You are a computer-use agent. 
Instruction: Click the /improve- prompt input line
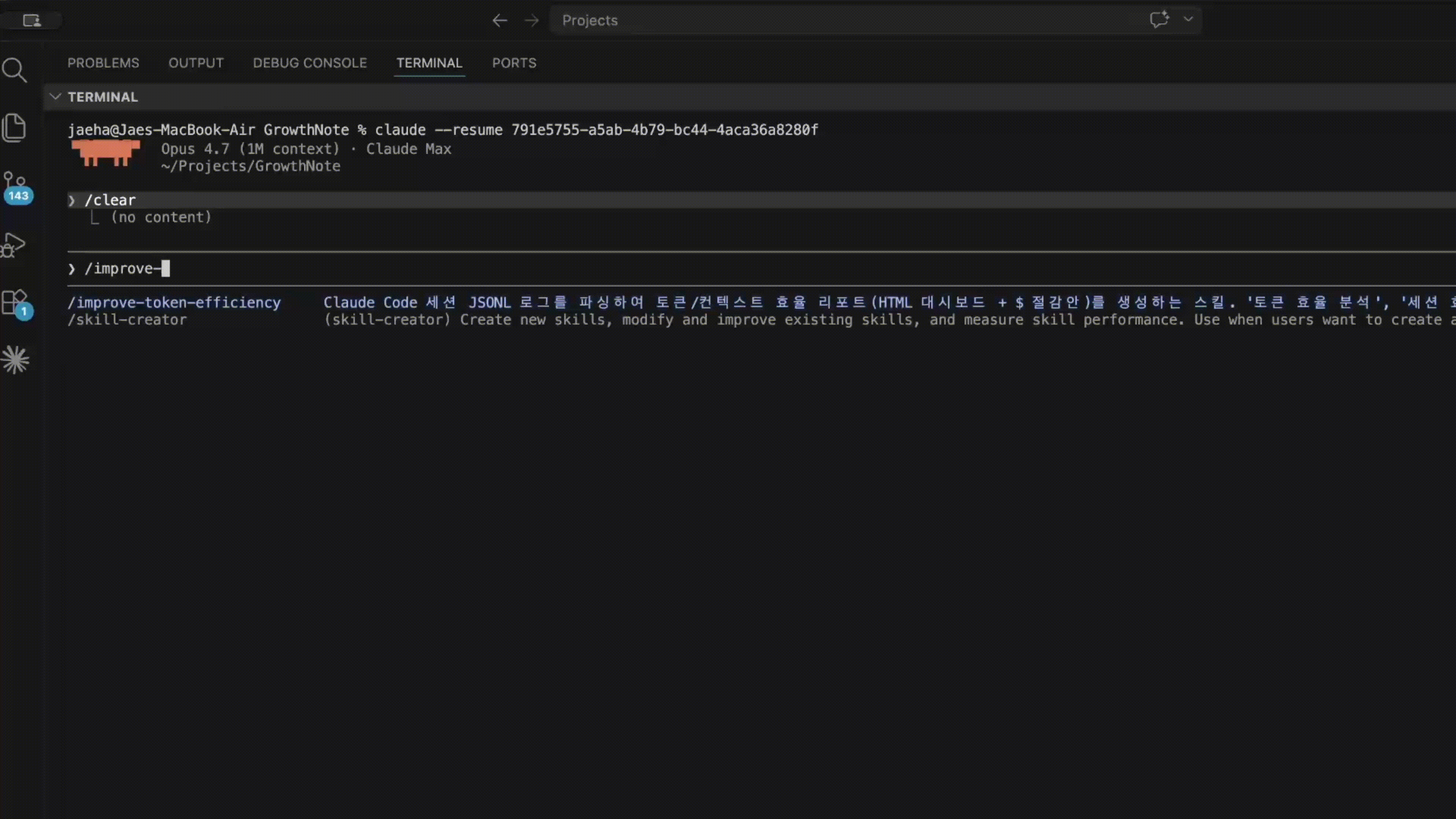(x=761, y=268)
